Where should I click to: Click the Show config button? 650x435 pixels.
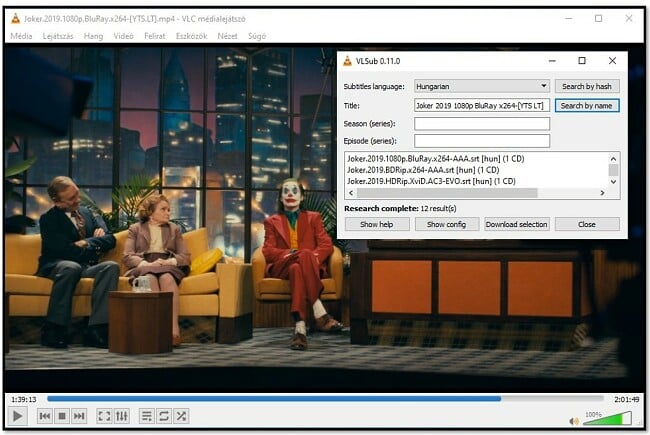click(446, 224)
